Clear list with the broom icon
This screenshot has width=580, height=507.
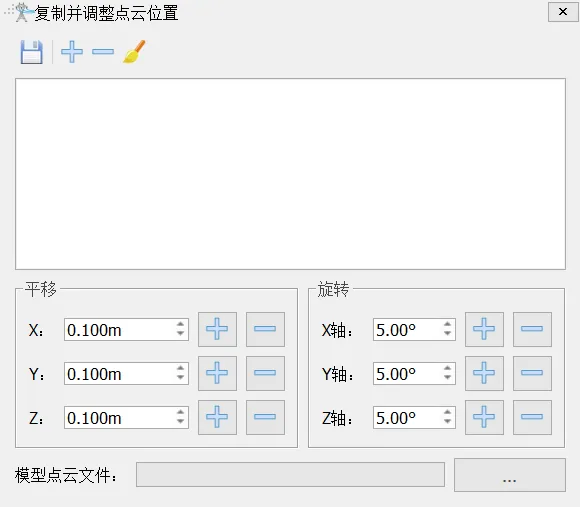click(x=134, y=52)
